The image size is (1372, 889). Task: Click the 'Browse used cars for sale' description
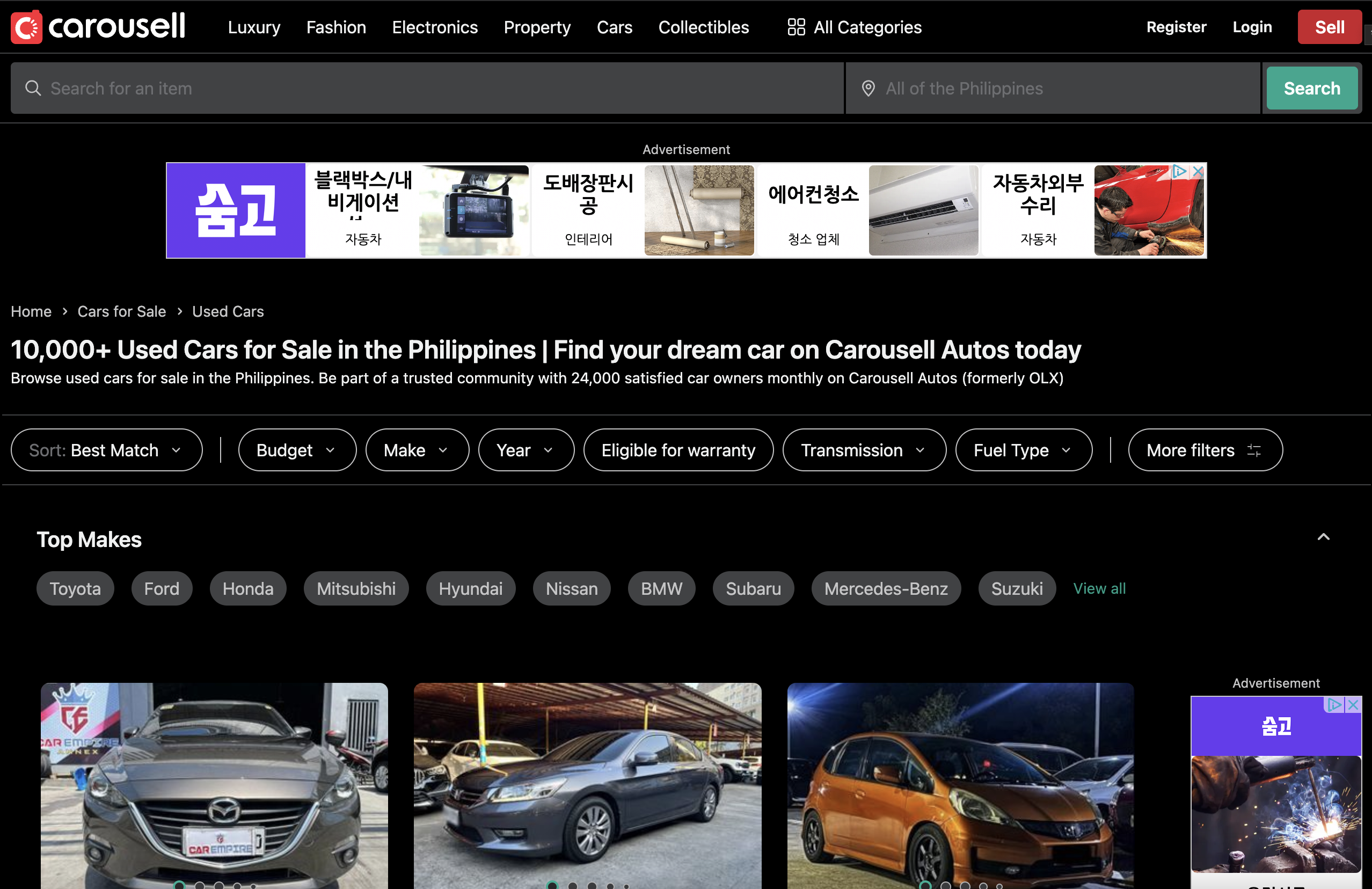(537, 378)
